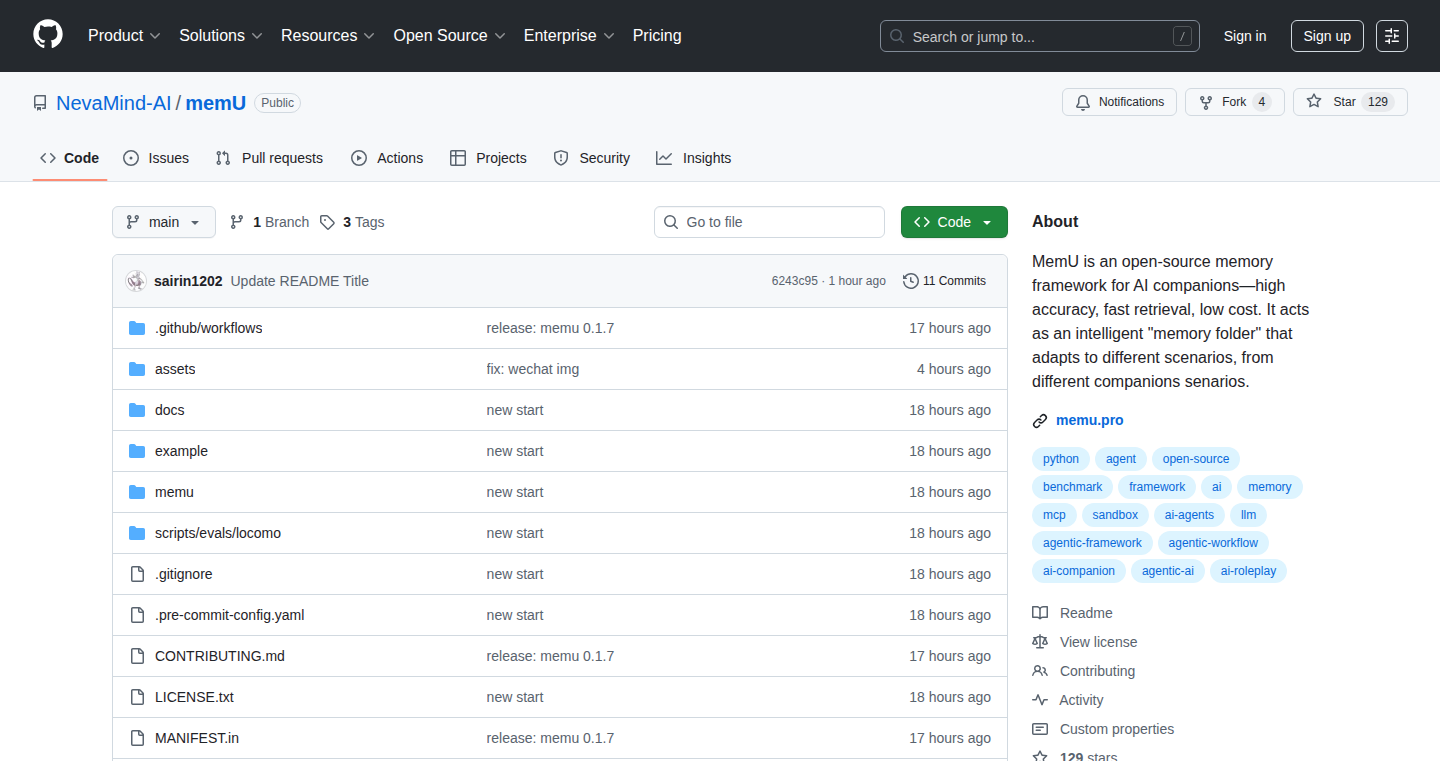
Task: Select the ai-companion topic tag
Action: tap(1079, 571)
